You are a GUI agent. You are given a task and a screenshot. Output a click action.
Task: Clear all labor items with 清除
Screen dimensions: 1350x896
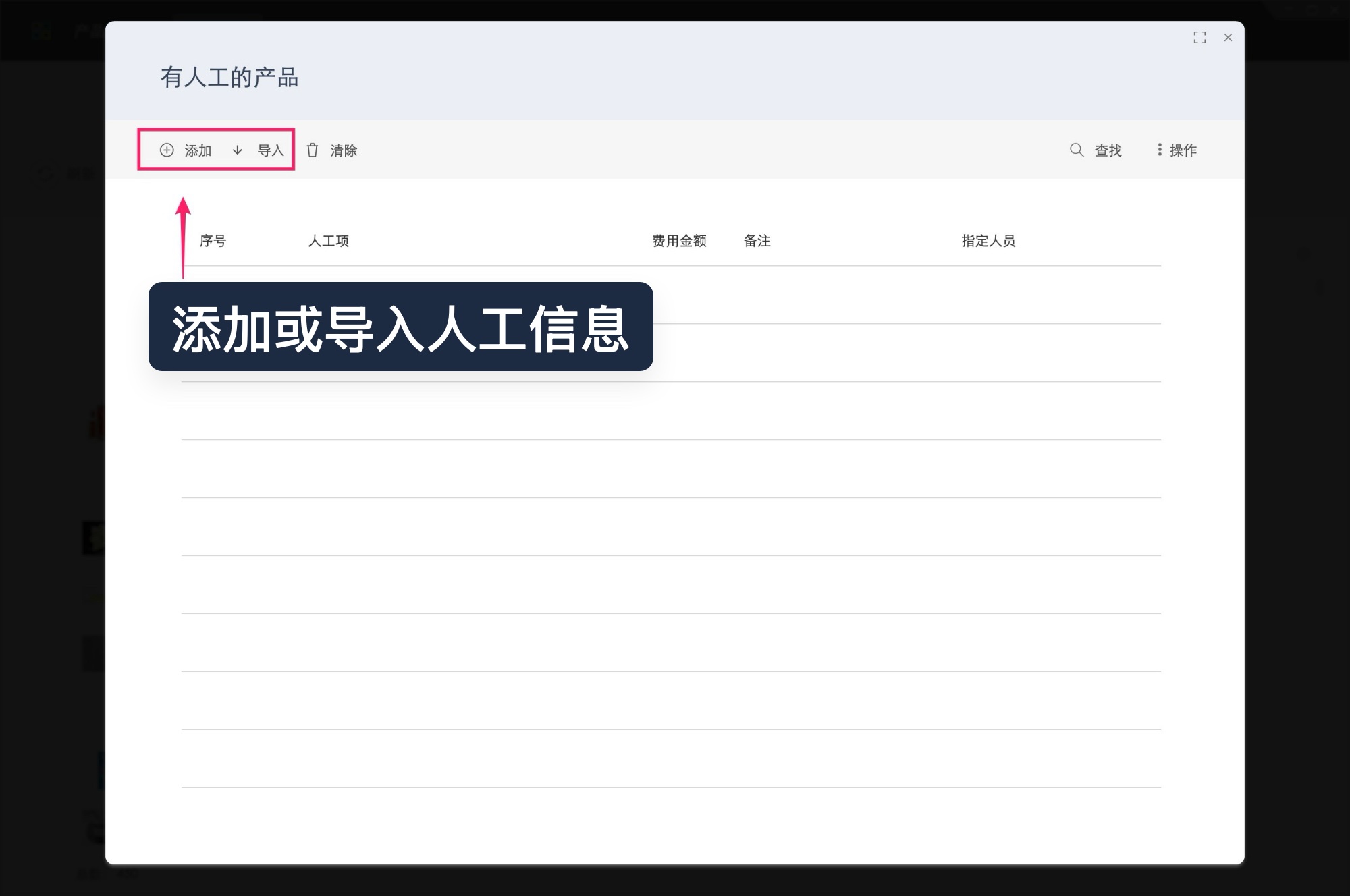coord(344,150)
